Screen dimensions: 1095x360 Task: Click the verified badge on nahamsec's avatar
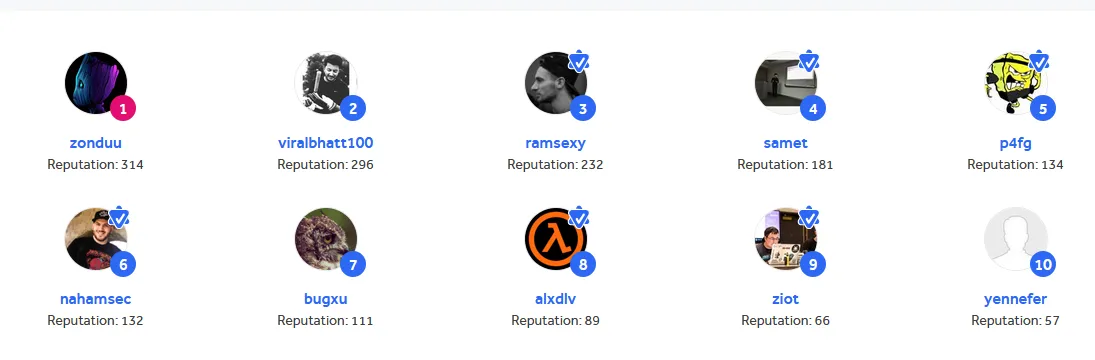point(119,218)
